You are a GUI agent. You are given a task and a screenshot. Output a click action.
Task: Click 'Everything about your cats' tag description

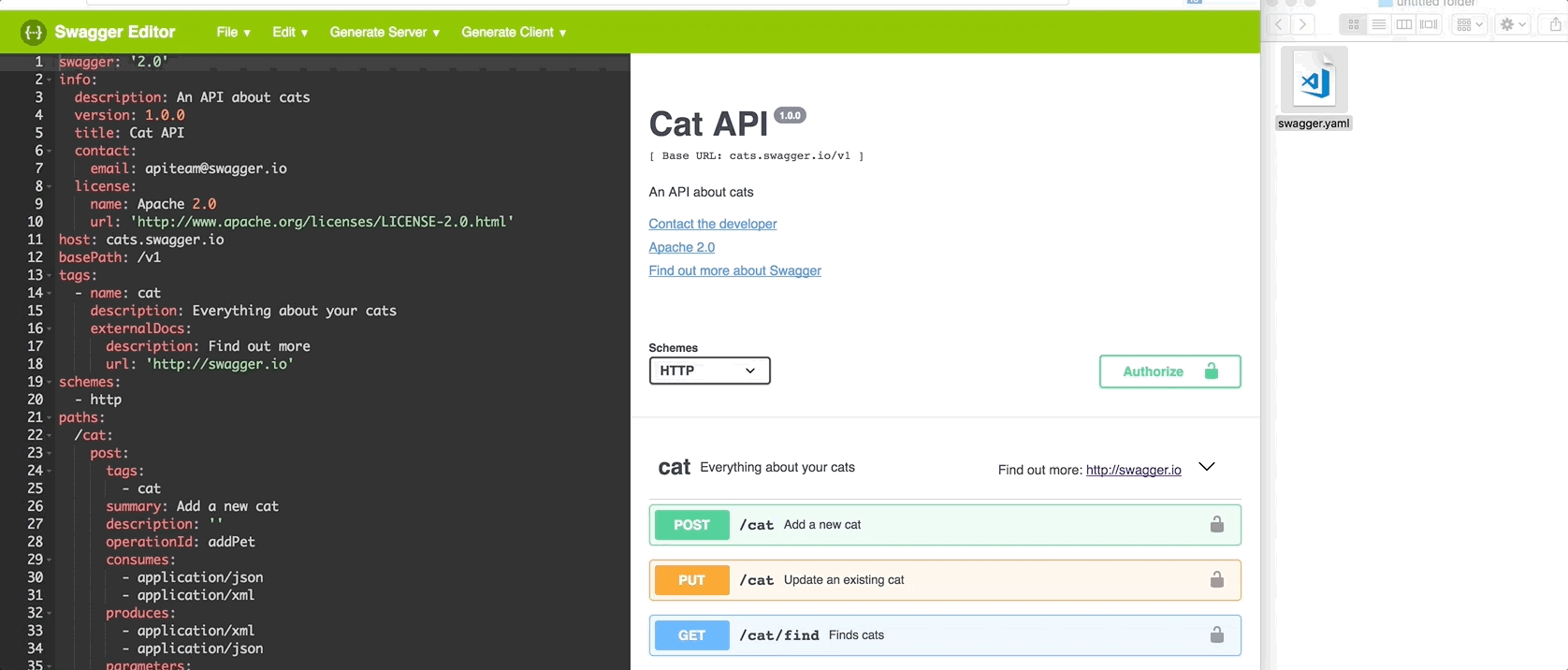[777, 467]
